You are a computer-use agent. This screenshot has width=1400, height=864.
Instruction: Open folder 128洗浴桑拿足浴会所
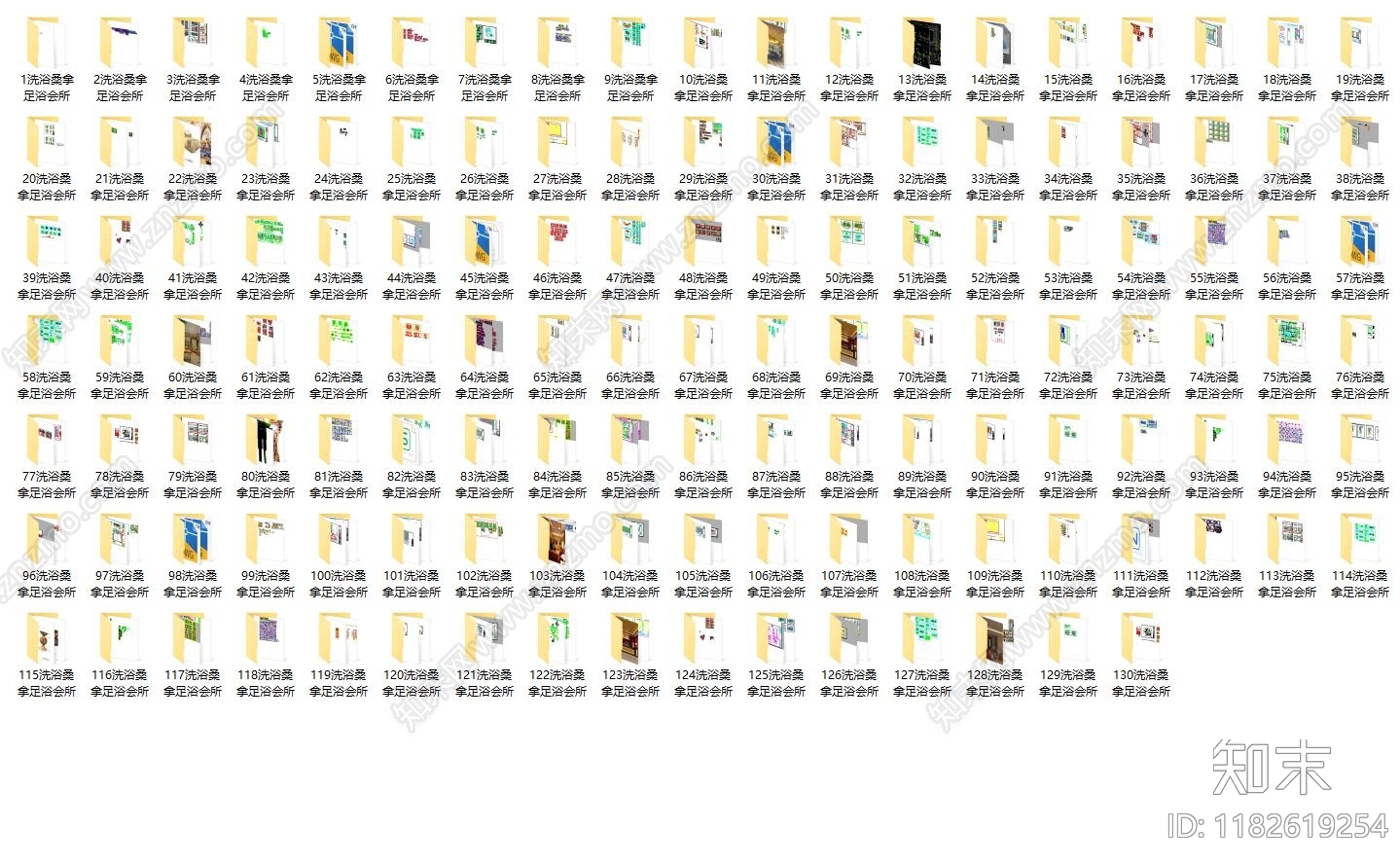coord(995,656)
